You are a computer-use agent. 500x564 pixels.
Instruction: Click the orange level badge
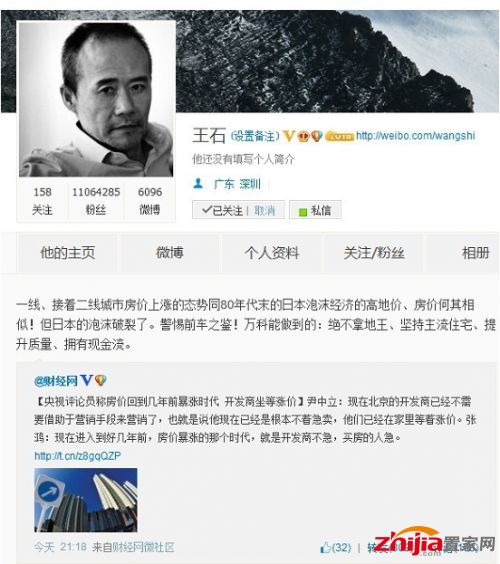tap(339, 136)
